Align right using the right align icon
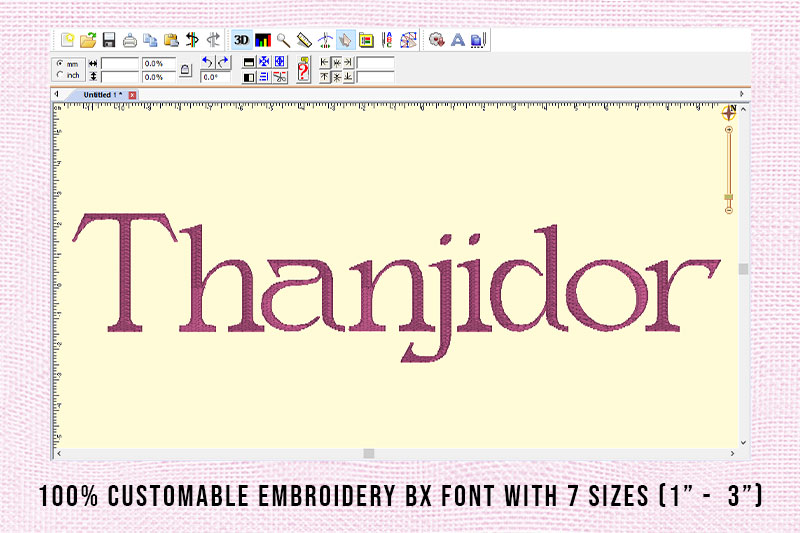Viewport: 800px width, 533px height. 348,62
